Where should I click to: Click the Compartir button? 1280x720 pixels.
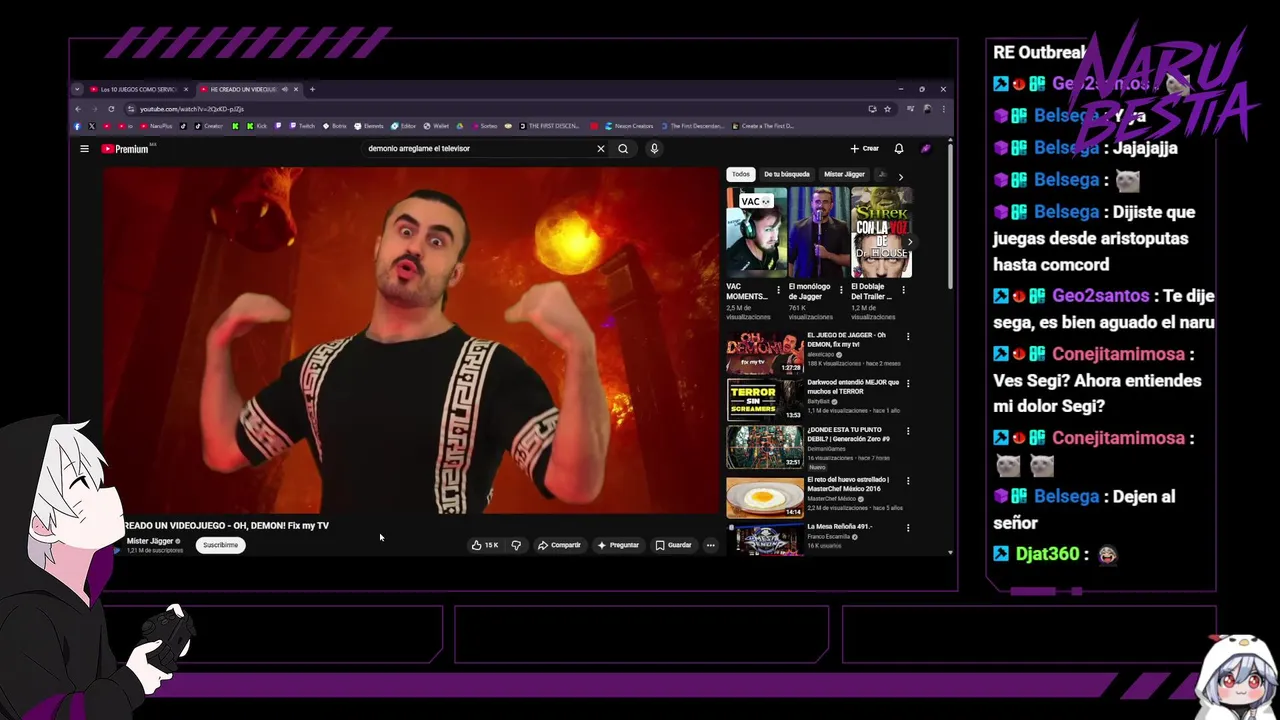559,545
